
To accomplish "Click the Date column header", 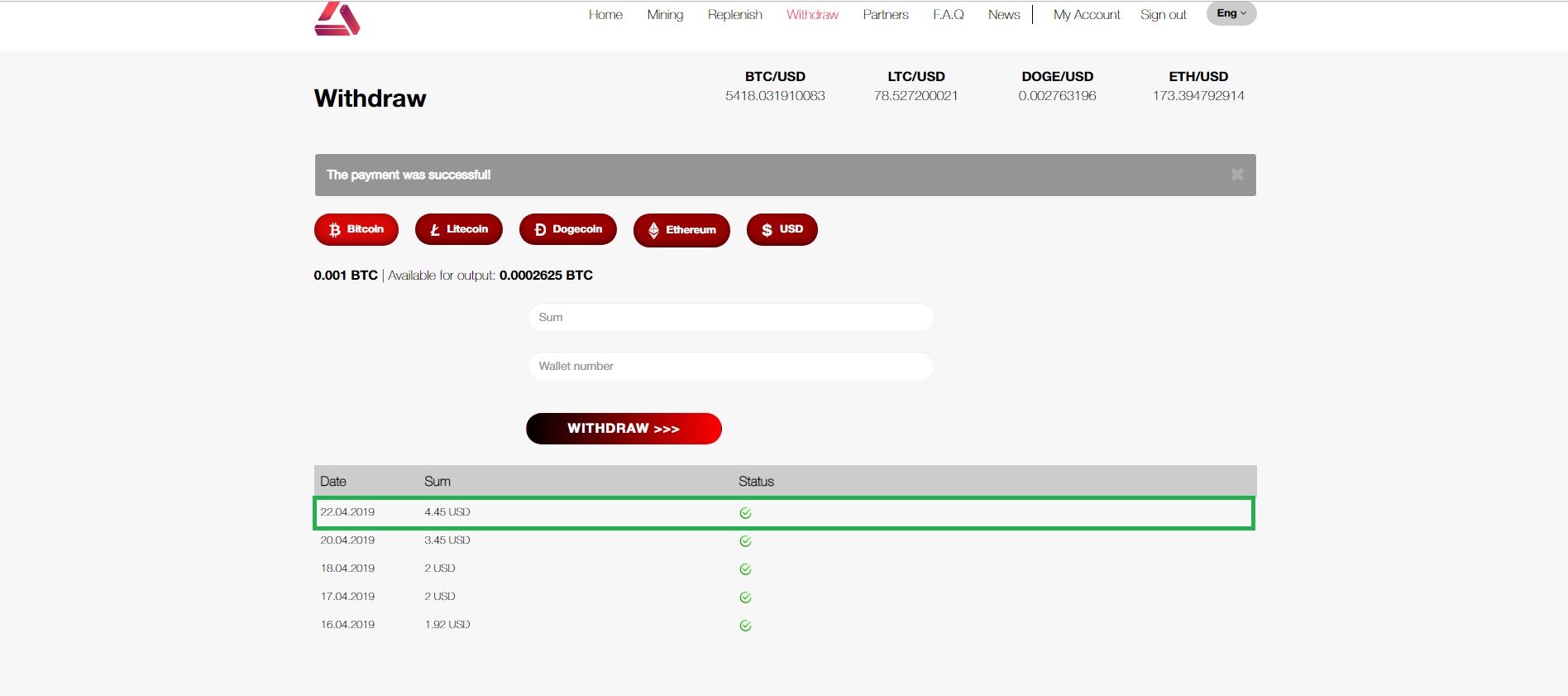I will click(x=333, y=482).
